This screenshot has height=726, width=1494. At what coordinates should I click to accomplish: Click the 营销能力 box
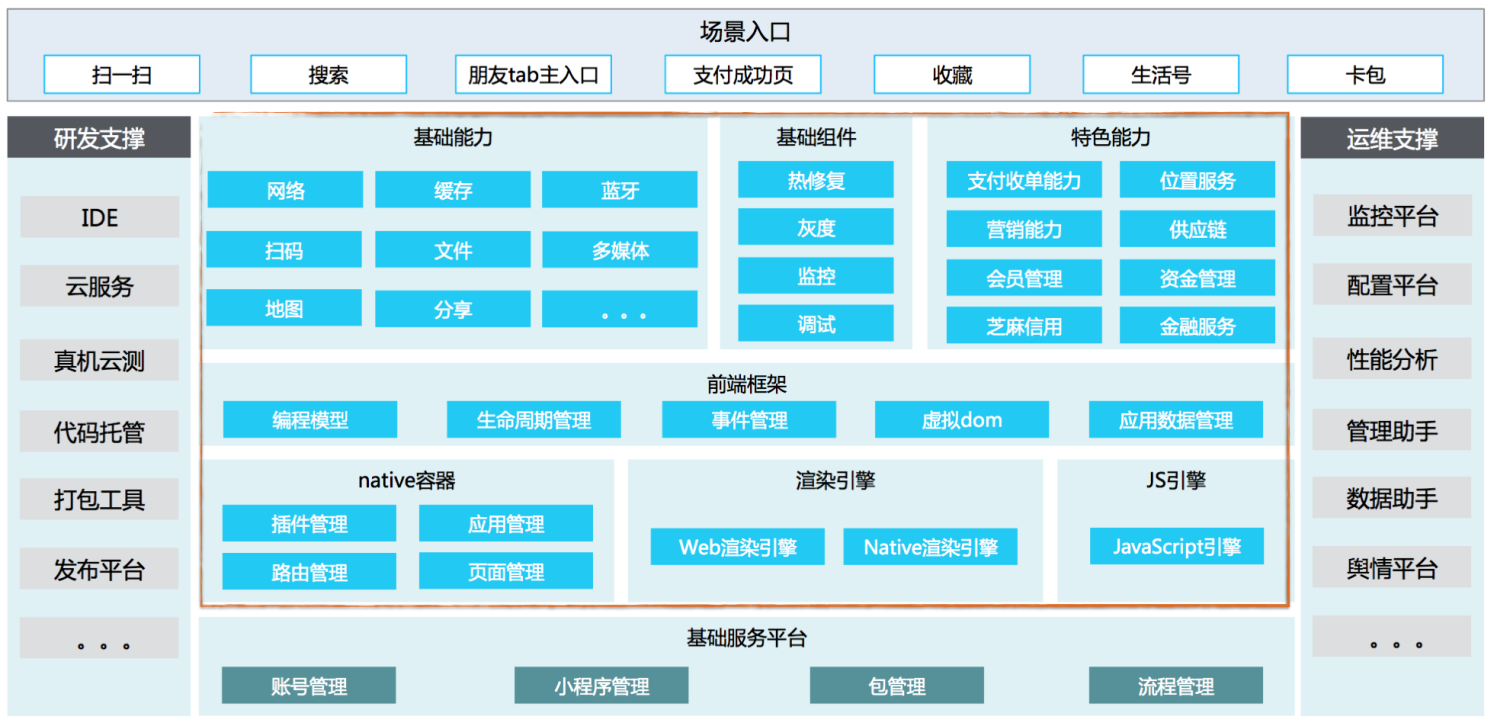[x=1024, y=229]
